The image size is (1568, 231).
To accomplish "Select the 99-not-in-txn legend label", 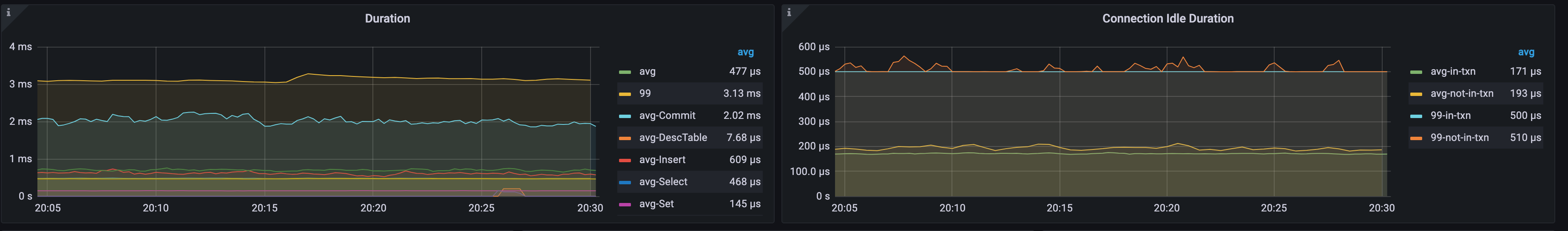I will 1459,138.
